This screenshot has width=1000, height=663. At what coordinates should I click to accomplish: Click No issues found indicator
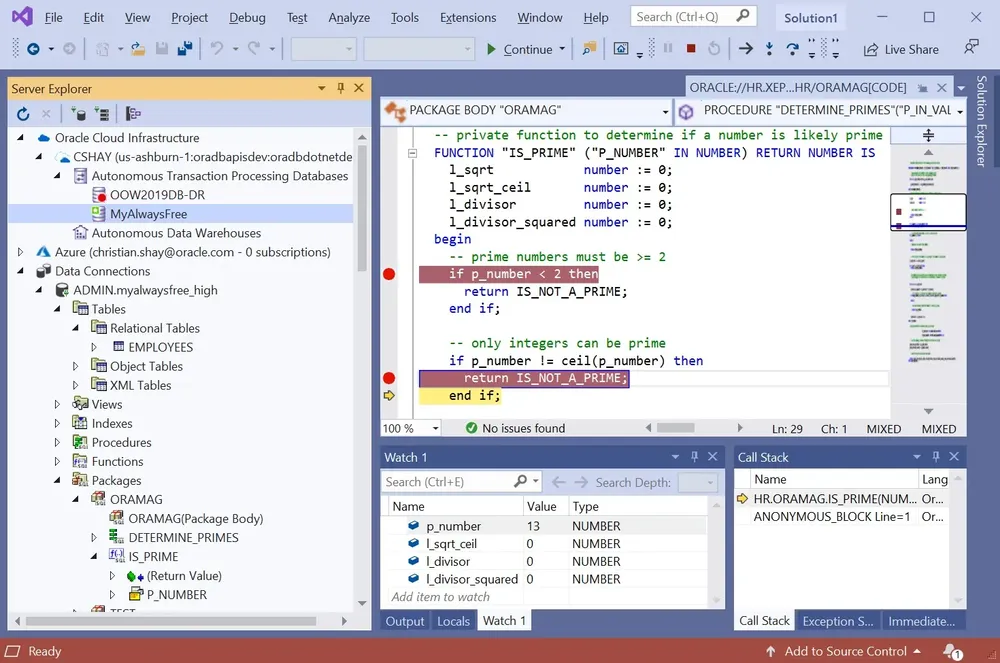point(515,428)
